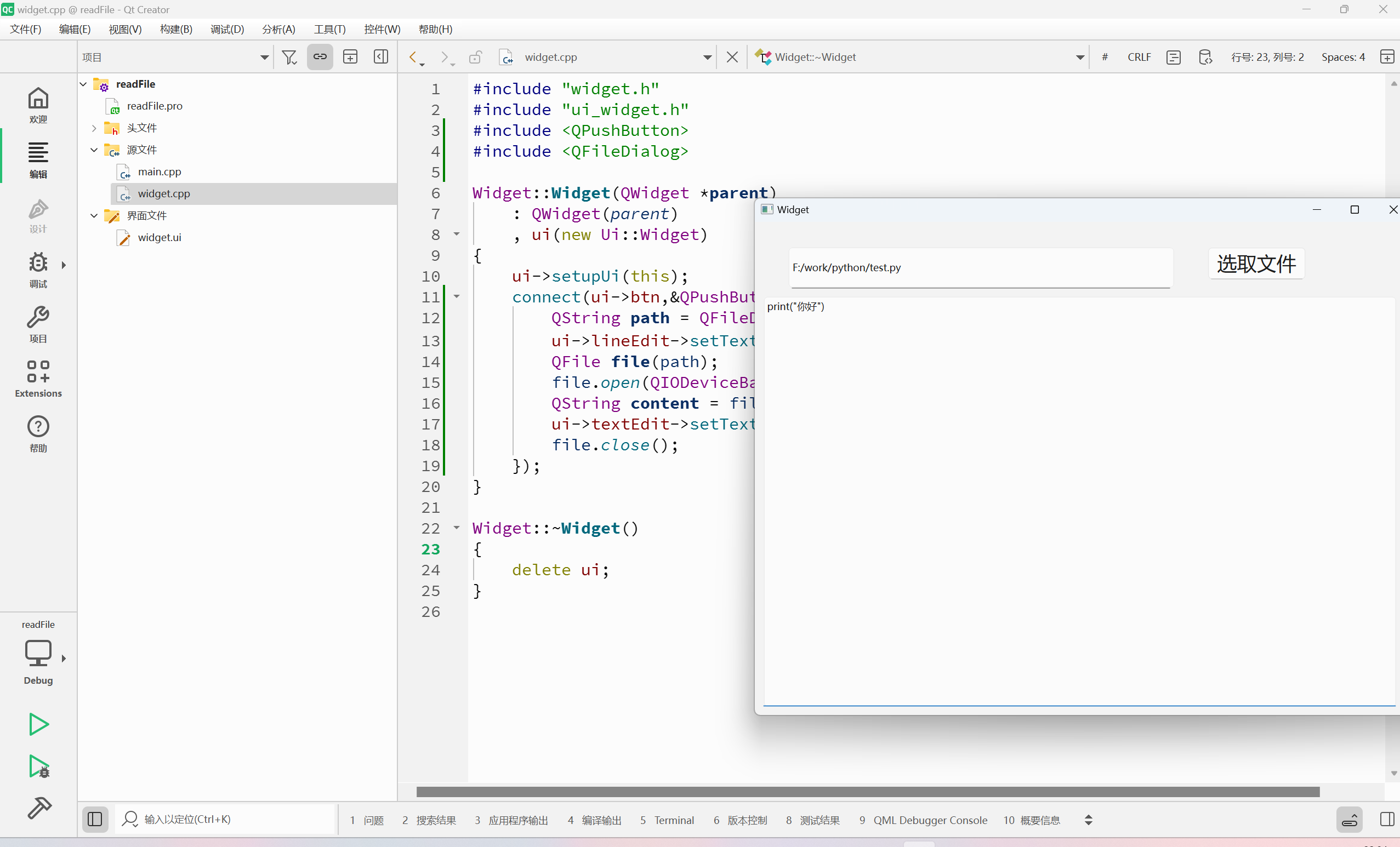Screen dimensions: 1400x847
Task: Collapse the 源文件 folder
Action: [94, 150]
